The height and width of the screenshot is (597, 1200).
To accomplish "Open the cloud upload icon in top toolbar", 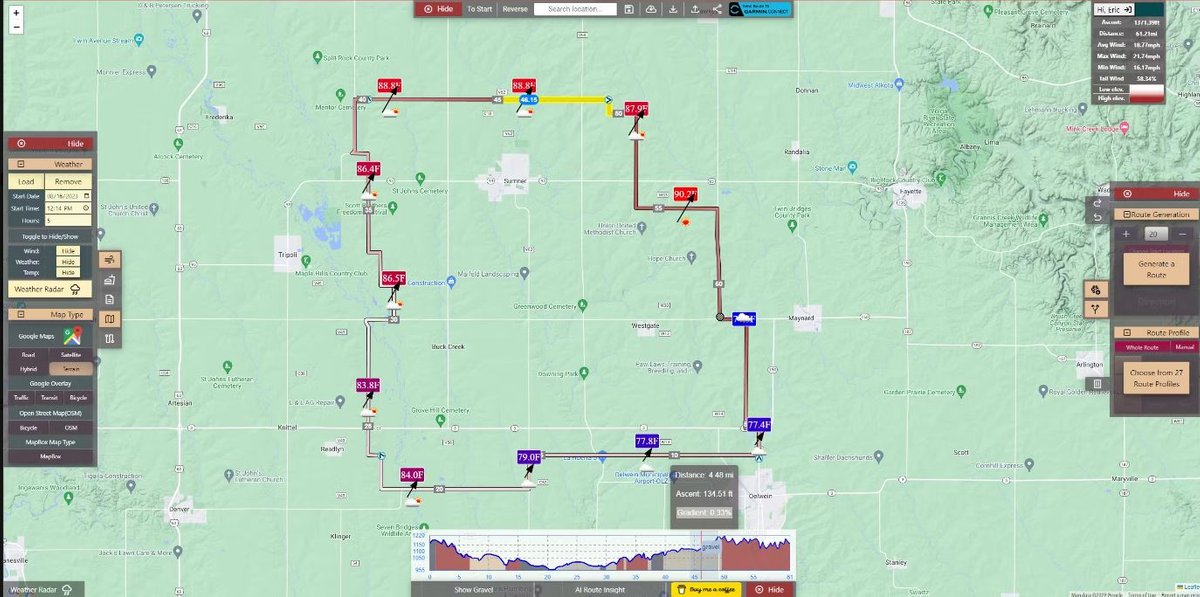I will pyautogui.click(x=651, y=9).
